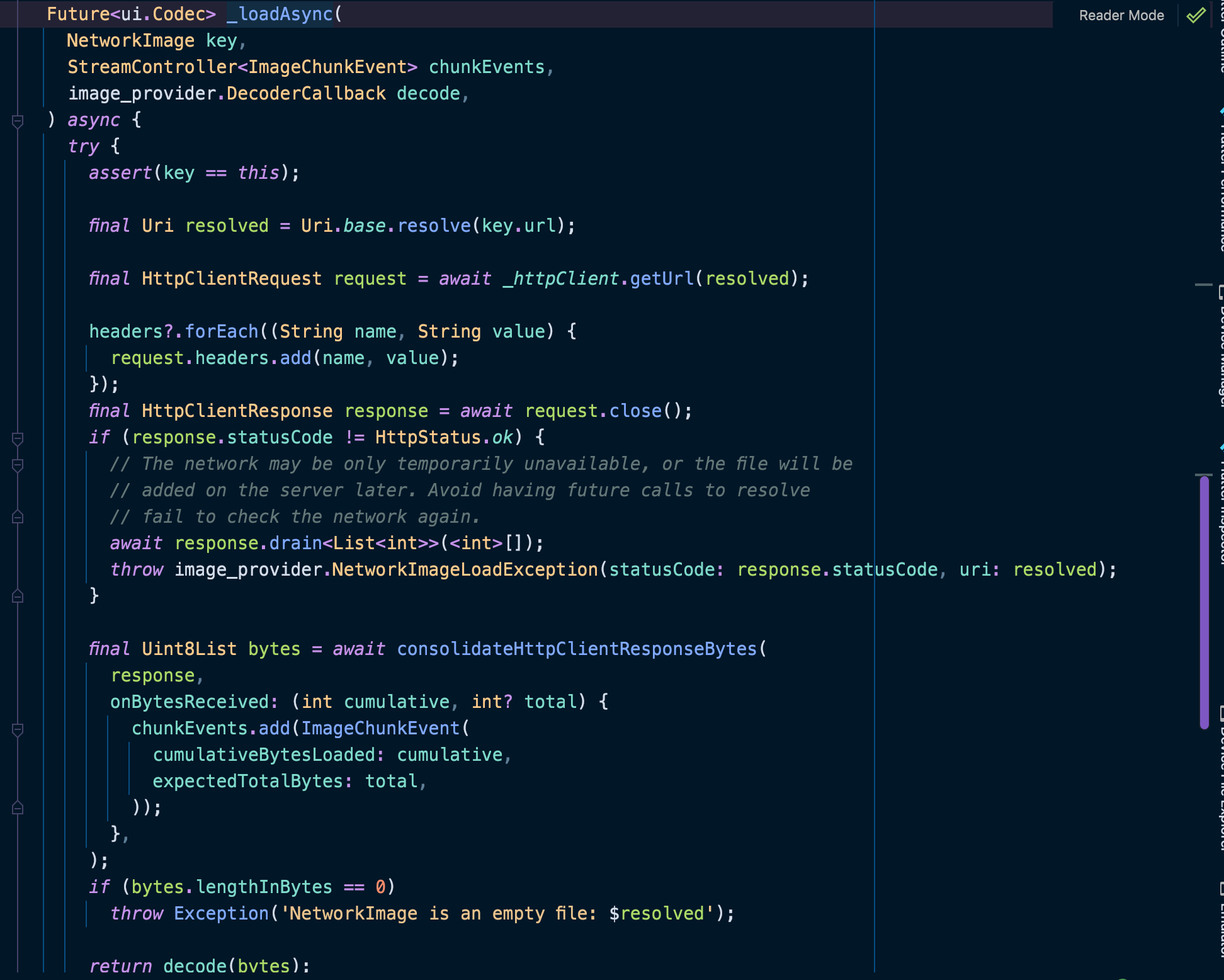Click the highlighted _loadAsync function name
The height and width of the screenshot is (980, 1224).
coord(279,14)
